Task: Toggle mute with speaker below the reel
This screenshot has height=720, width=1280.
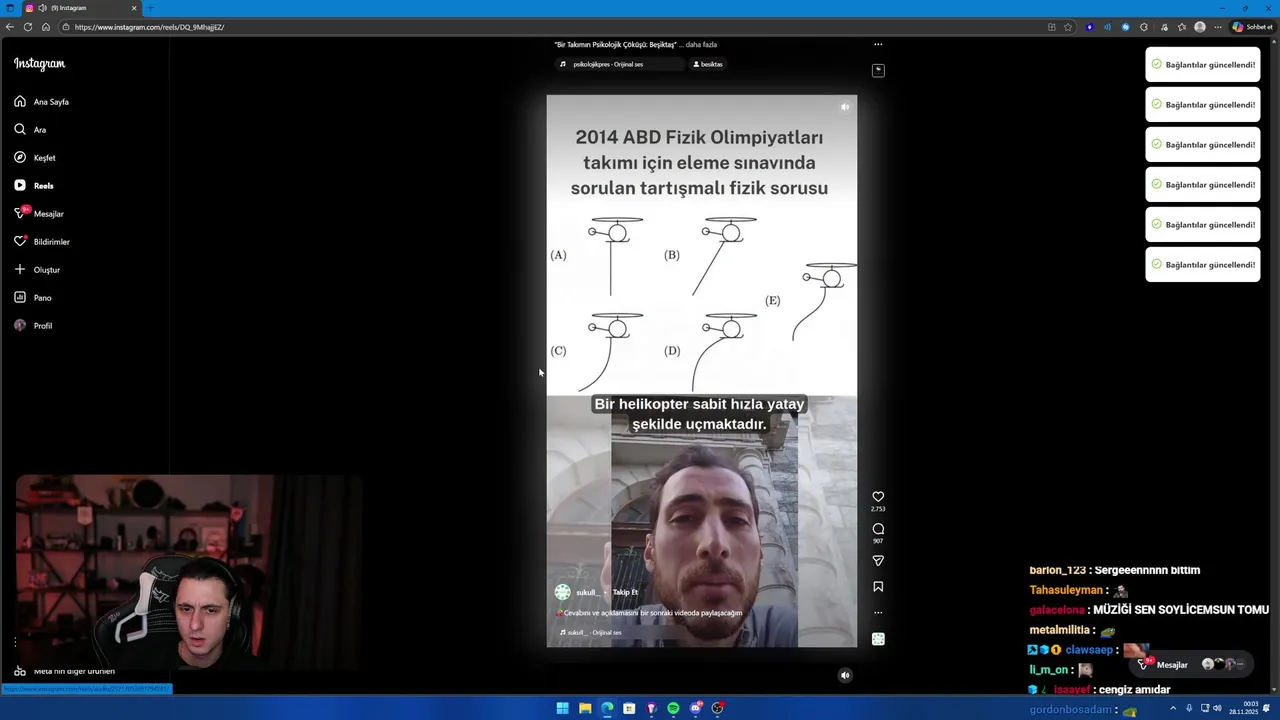Action: (844, 675)
